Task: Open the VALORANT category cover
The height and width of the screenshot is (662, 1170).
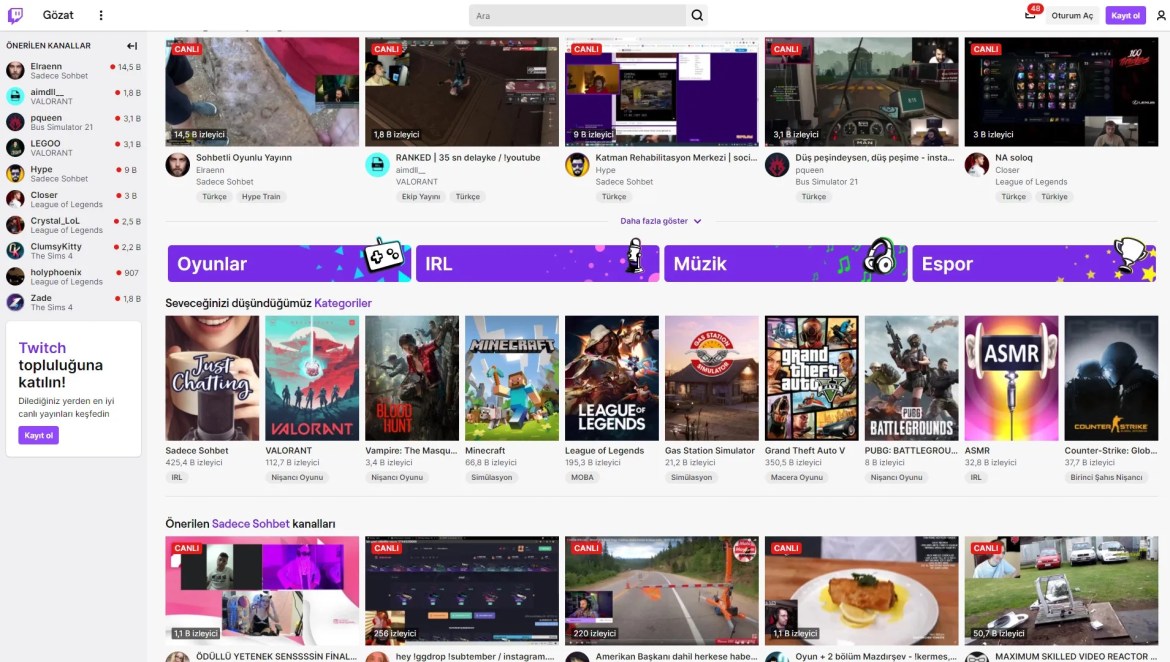Action: (312, 378)
